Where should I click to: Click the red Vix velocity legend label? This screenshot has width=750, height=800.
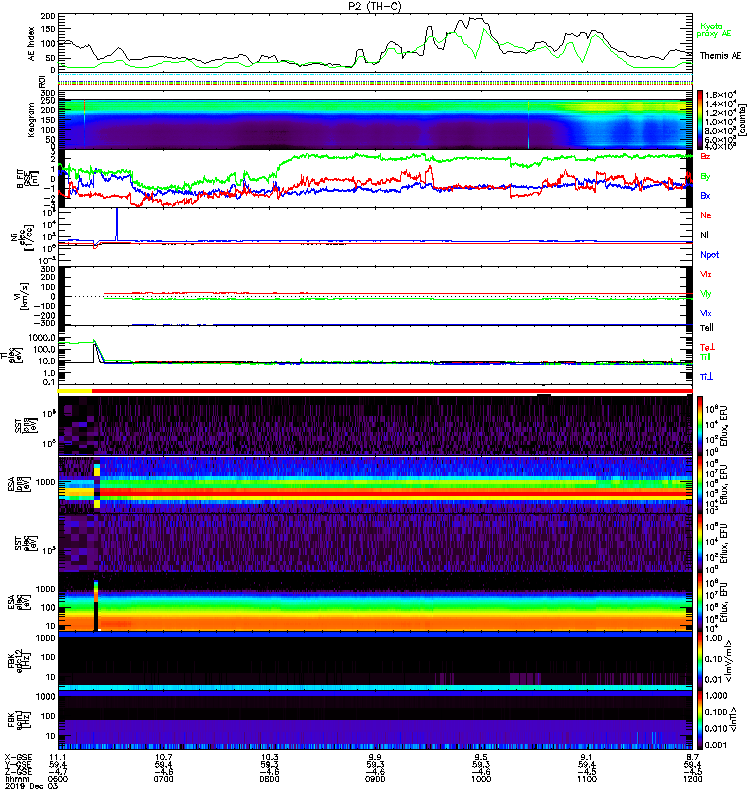point(706,274)
